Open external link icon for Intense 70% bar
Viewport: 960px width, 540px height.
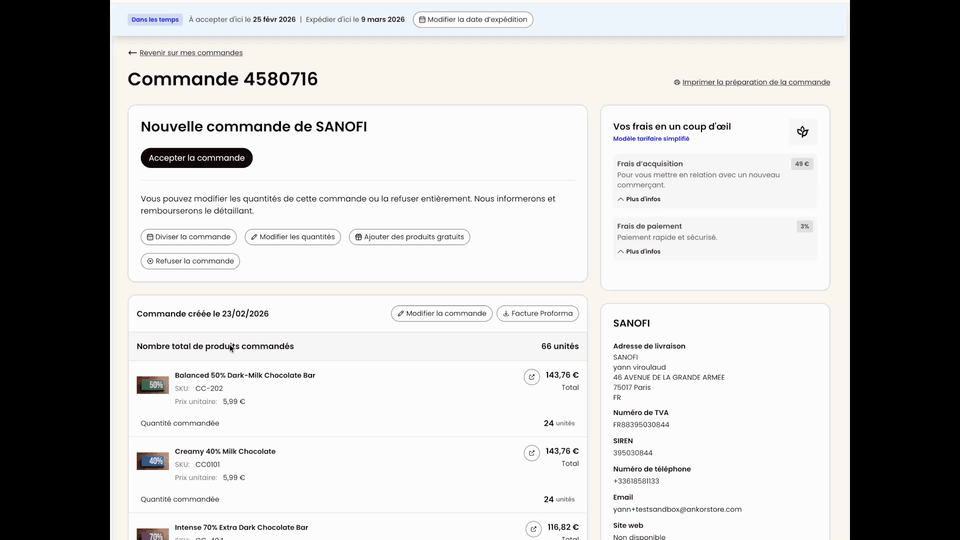[533, 529]
